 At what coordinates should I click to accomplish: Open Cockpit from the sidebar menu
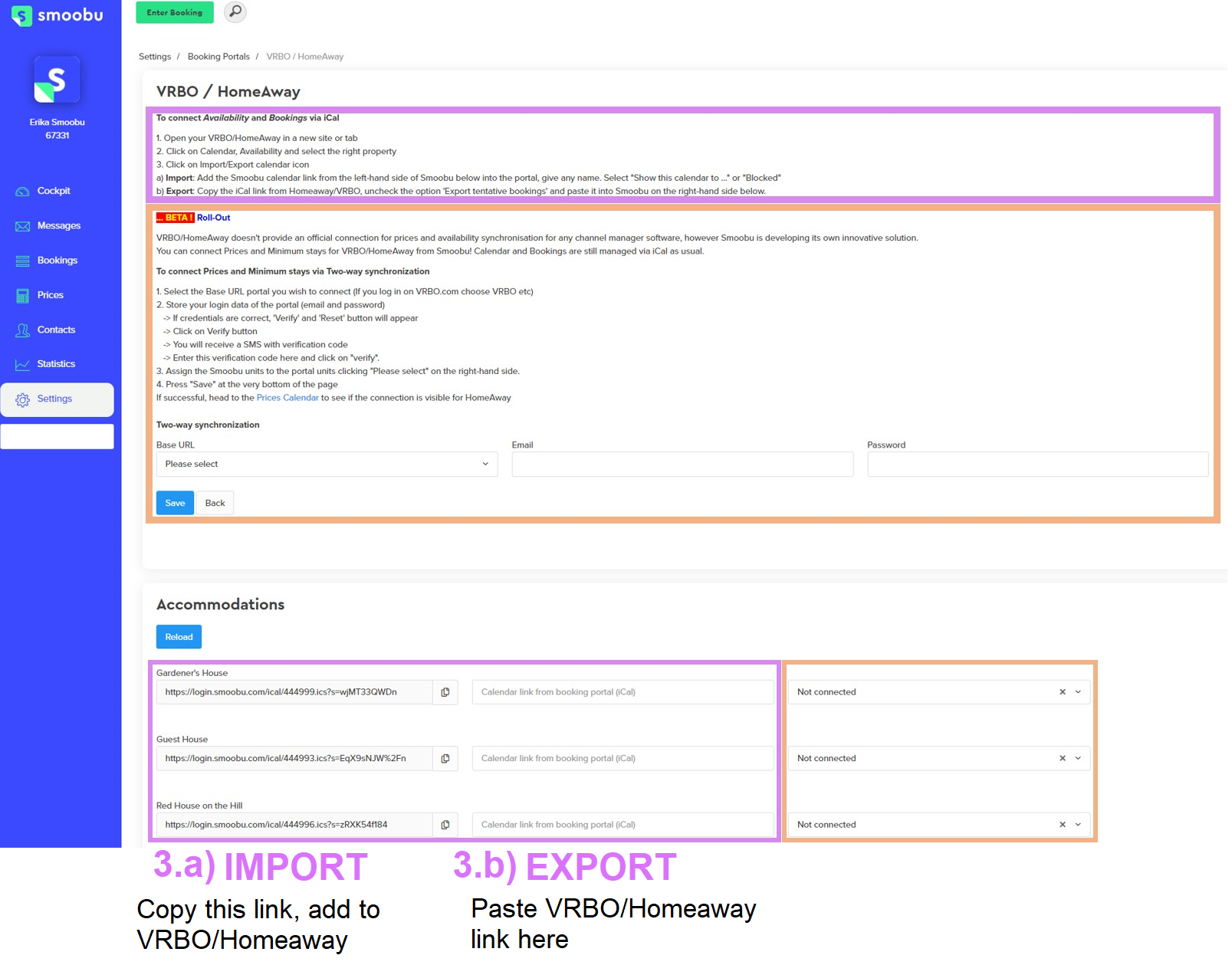tap(54, 191)
